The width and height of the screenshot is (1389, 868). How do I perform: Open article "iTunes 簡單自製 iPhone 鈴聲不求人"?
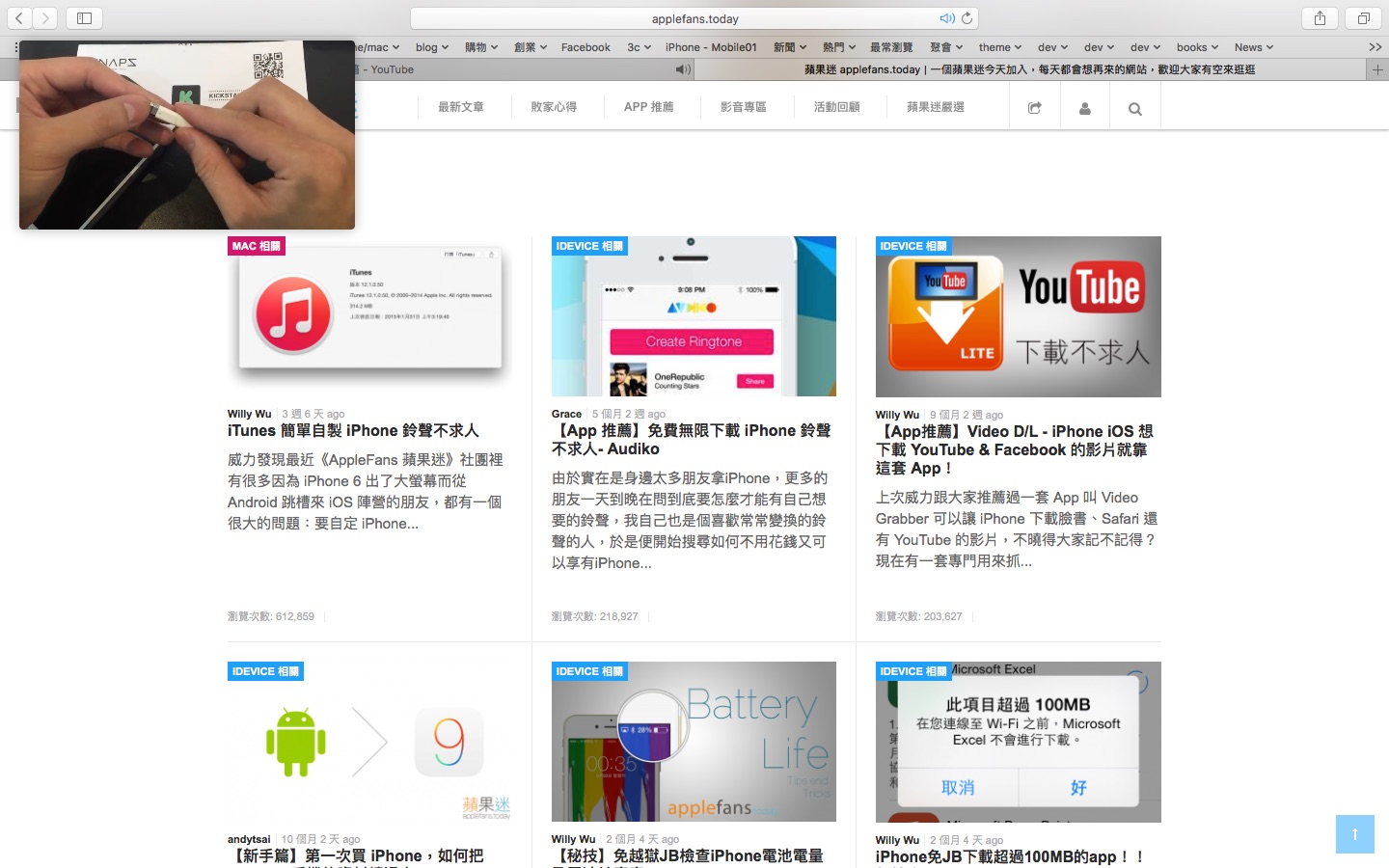[x=353, y=431]
